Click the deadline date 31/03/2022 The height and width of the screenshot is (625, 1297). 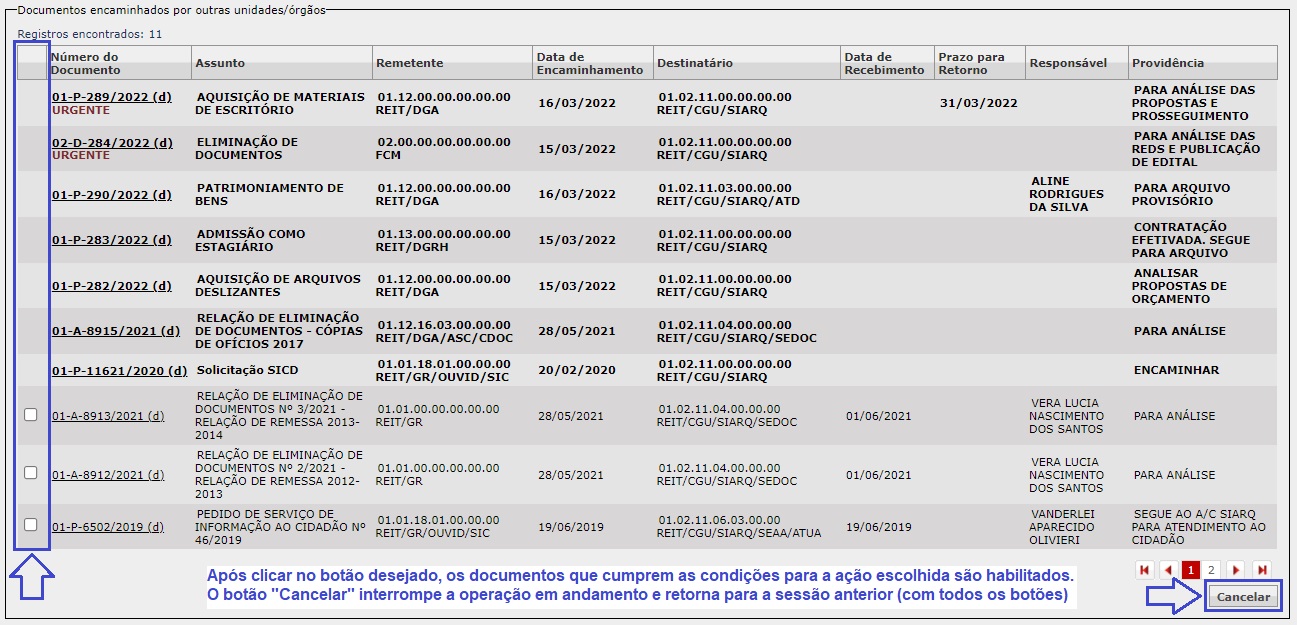pos(979,103)
